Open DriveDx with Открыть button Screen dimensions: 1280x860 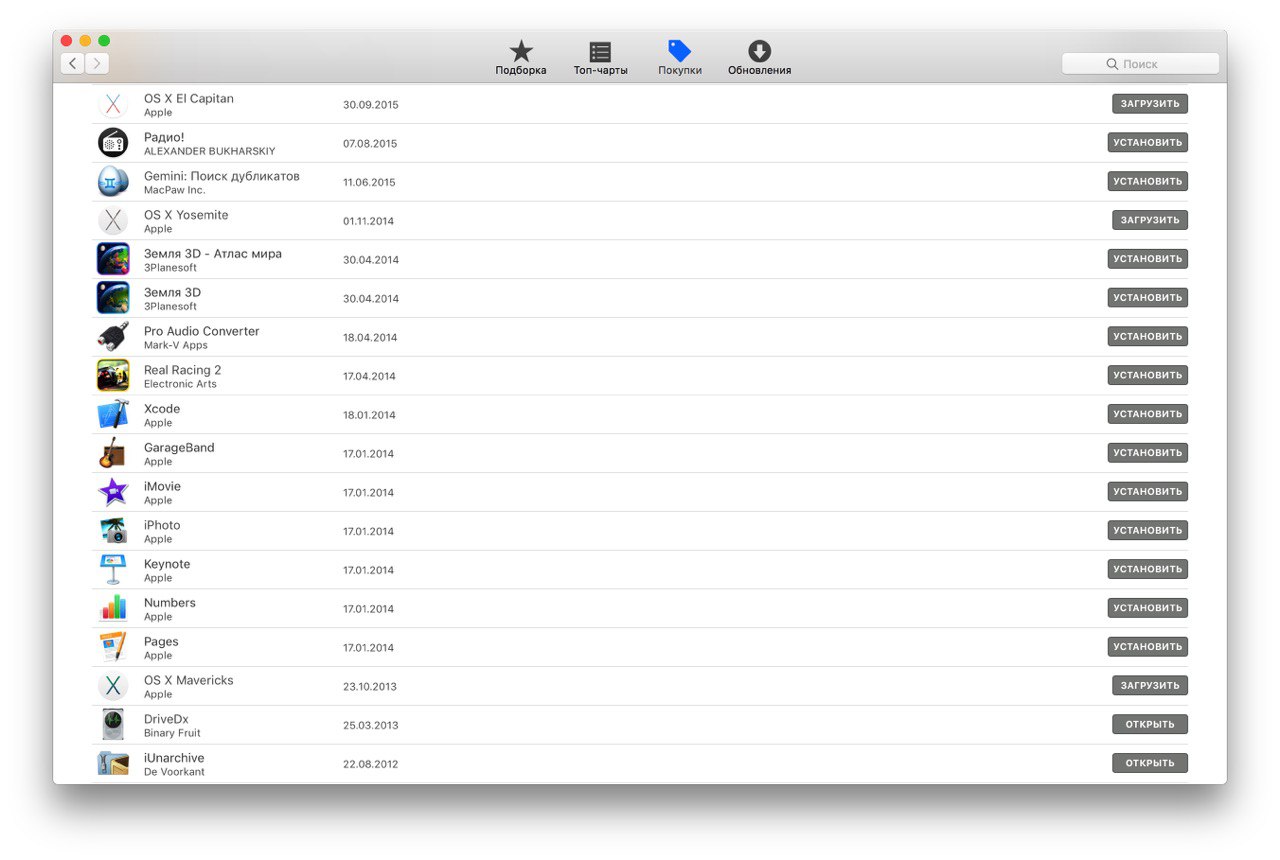(1150, 723)
